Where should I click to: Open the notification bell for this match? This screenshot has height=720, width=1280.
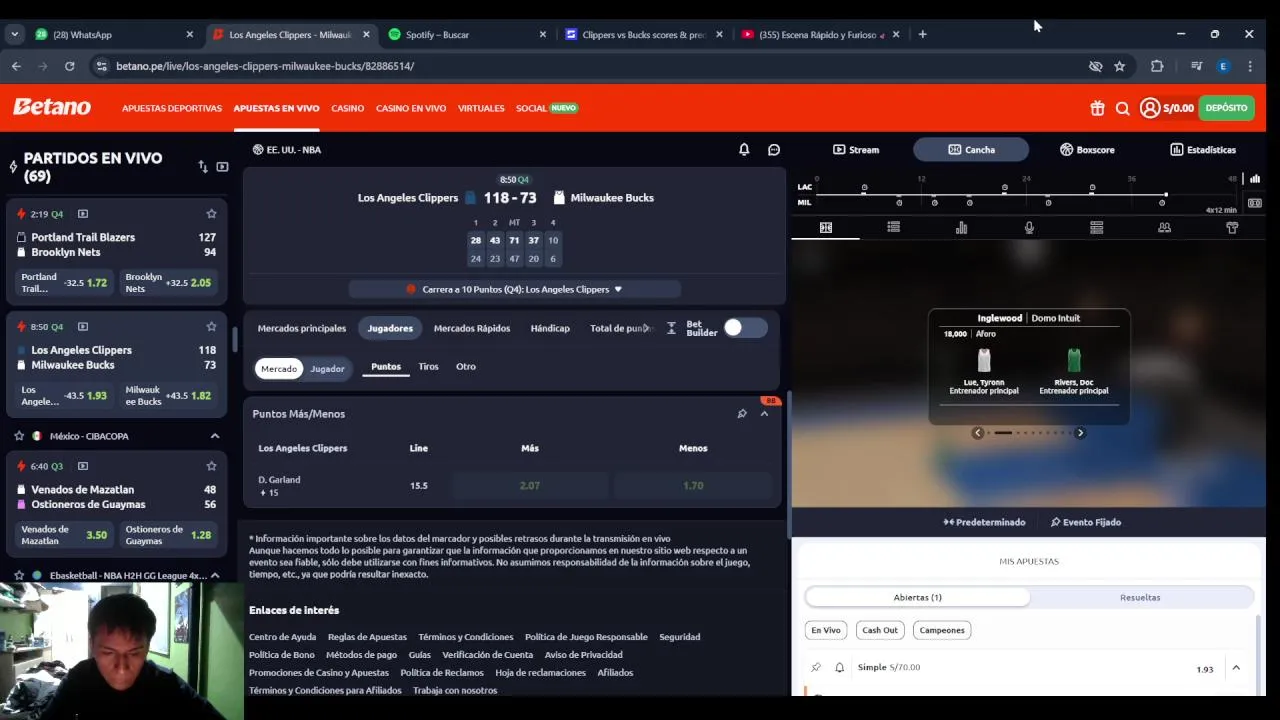(x=744, y=149)
